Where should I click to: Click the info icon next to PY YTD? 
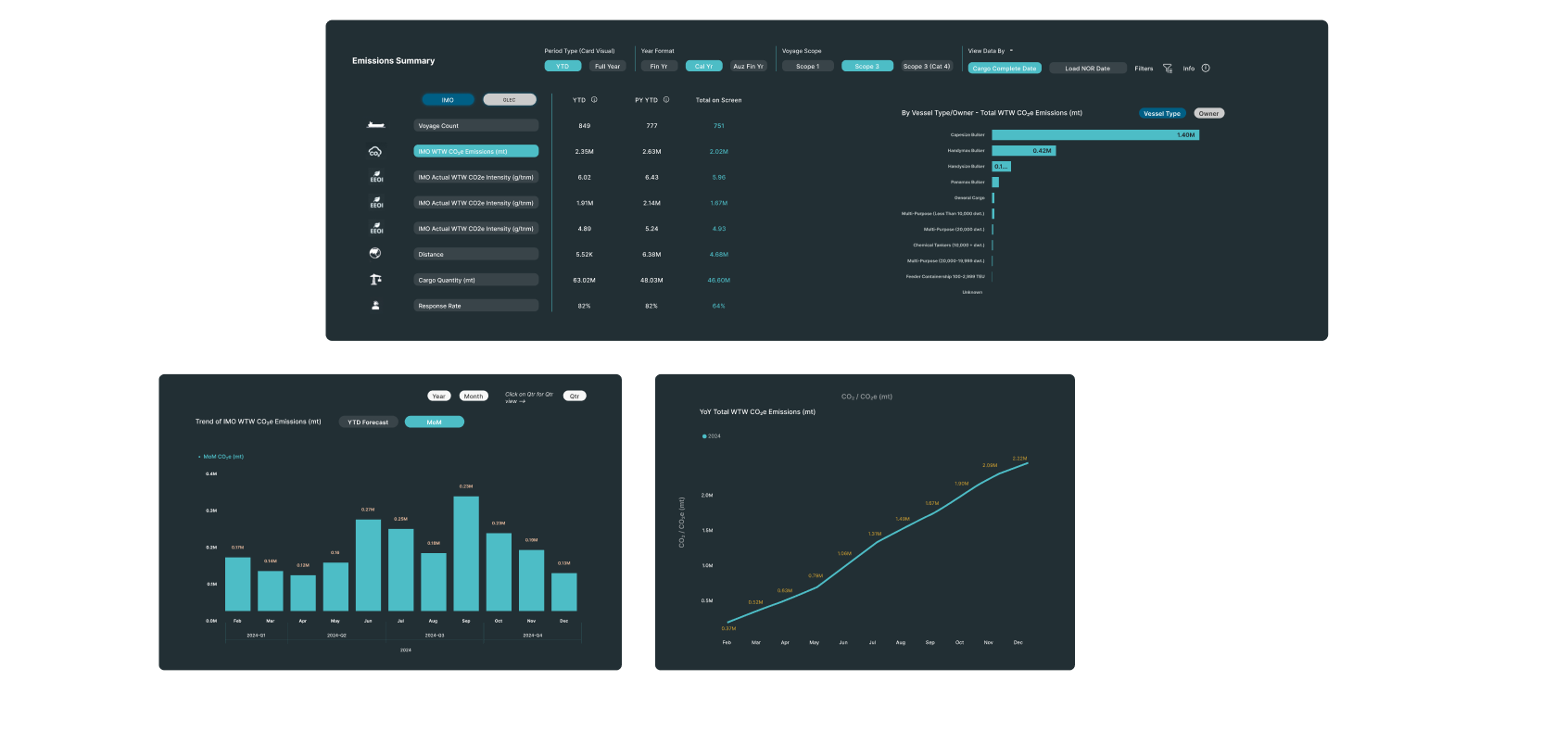[666, 100]
